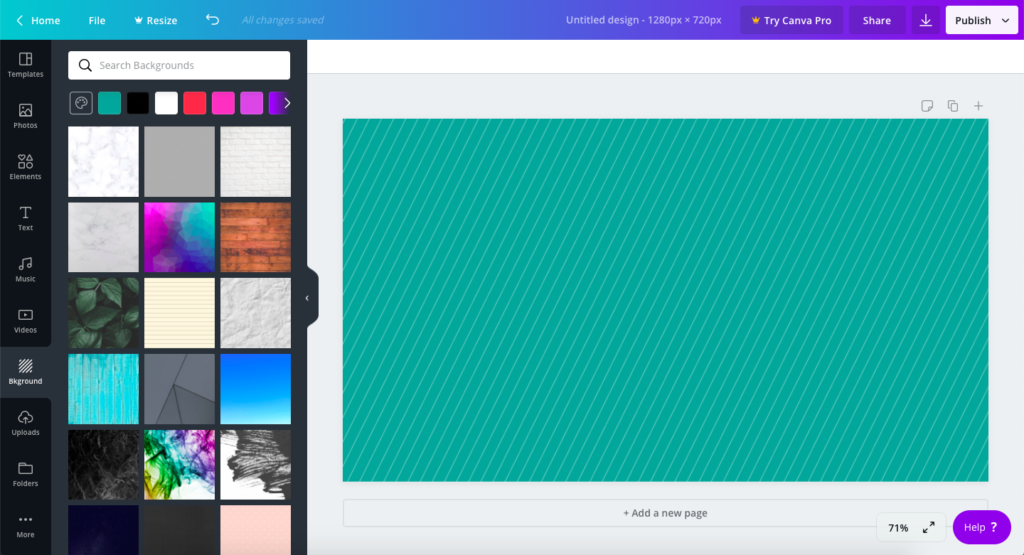Open the Photos panel
The width and height of the screenshot is (1024, 555).
pyautogui.click(x=25, y=116)
